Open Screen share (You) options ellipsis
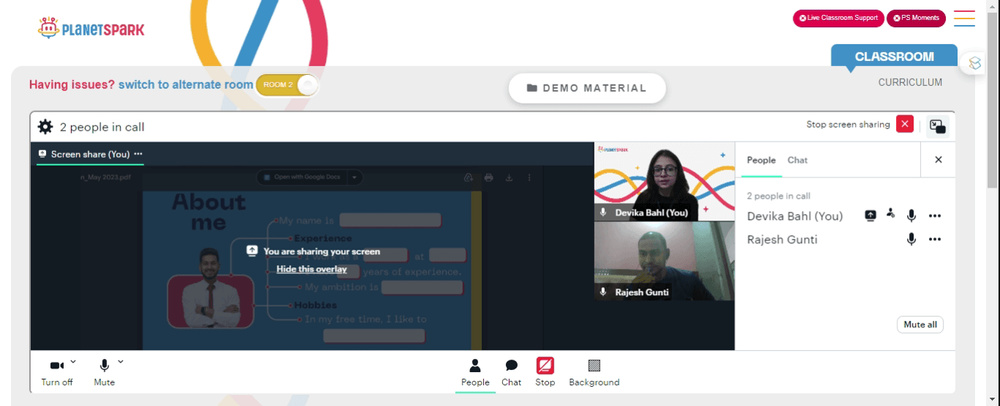This screenshot has height=406, width=1000. (138, 154)
